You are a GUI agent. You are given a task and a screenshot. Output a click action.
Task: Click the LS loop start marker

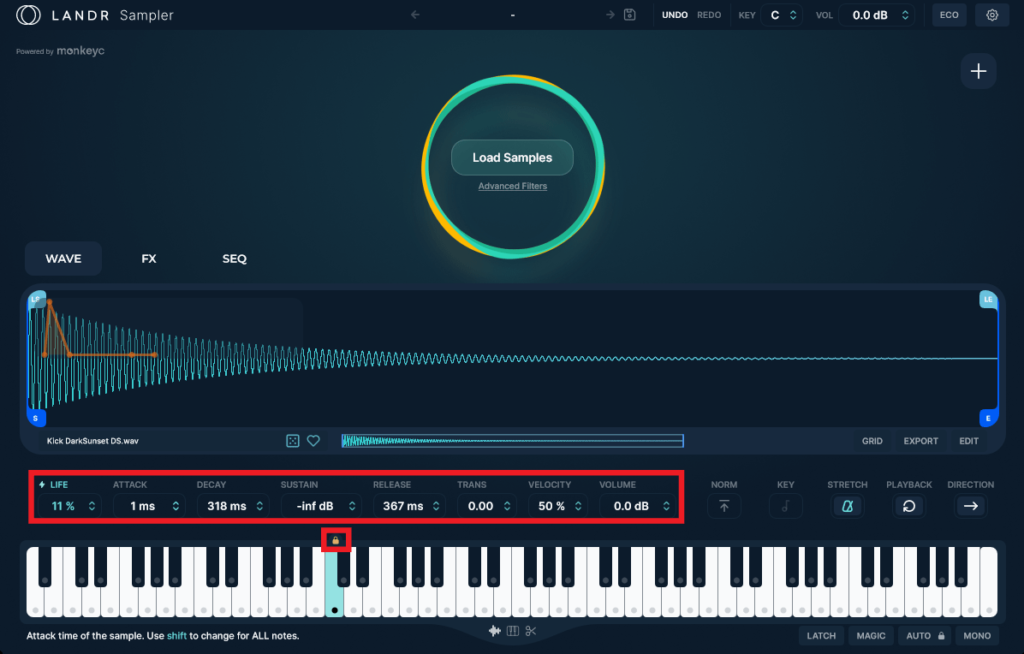pyautogui.click(x=36, y=299)
